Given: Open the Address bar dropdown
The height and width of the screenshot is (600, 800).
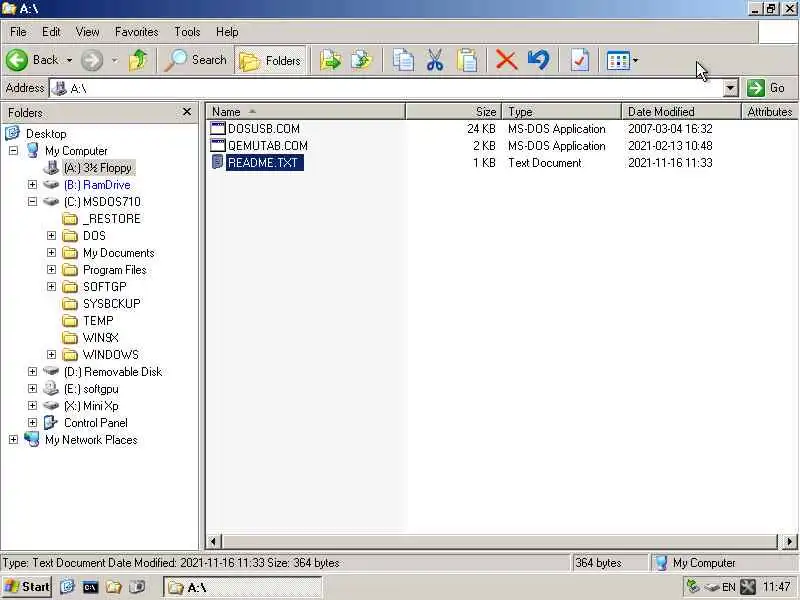Looking at the screenshot, I should click(731, 88).
